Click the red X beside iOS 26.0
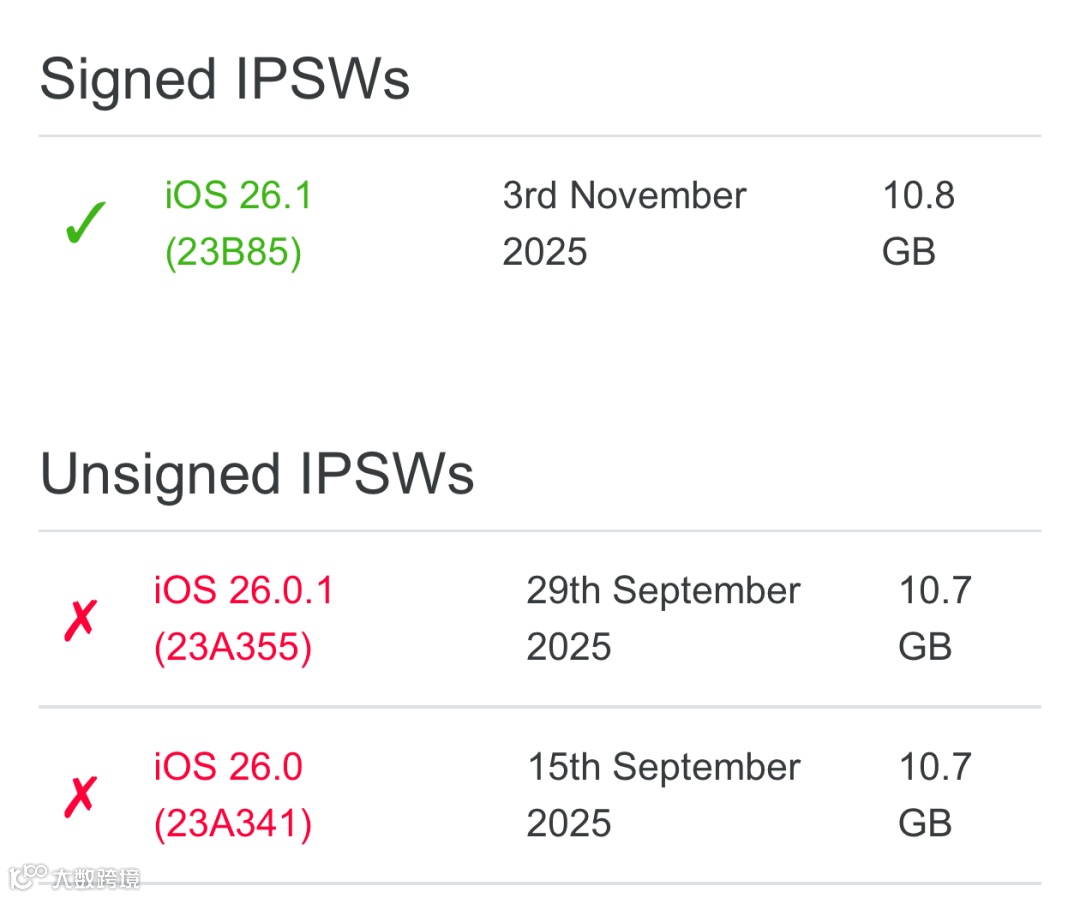 pos(79,797)
